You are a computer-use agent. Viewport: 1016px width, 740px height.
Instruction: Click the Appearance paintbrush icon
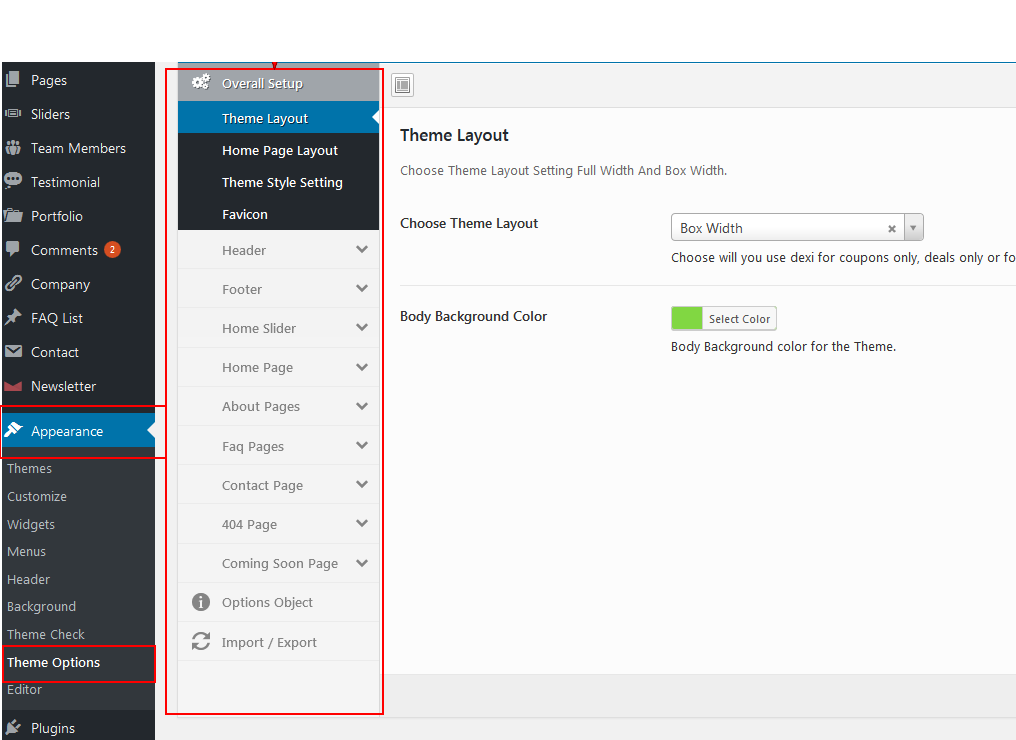[13, 431]
